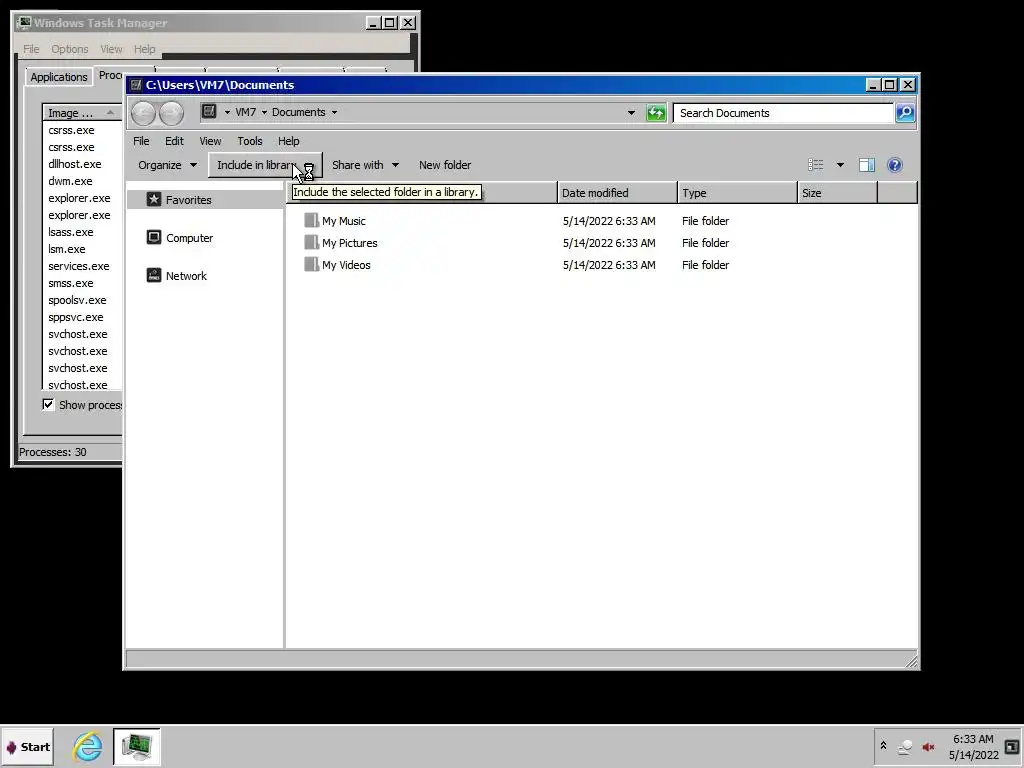
Task: Switch to Task Manager Applications tab
Action: (59, 77)
